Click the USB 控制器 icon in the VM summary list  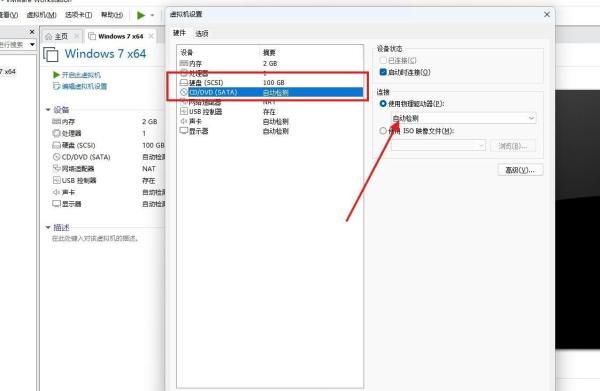click(56, 180)
